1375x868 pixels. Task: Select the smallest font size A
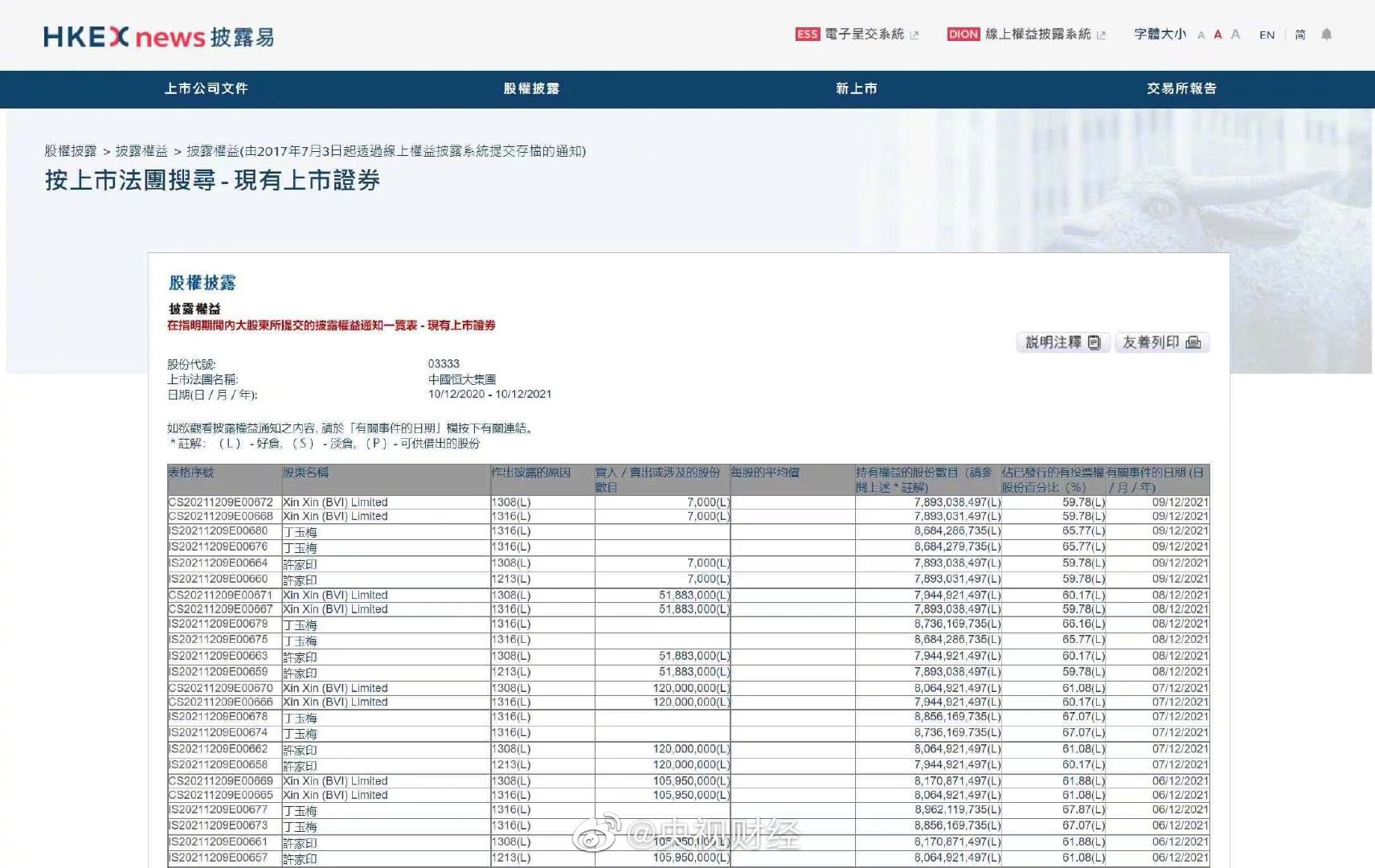click(x=1201, y=35)
